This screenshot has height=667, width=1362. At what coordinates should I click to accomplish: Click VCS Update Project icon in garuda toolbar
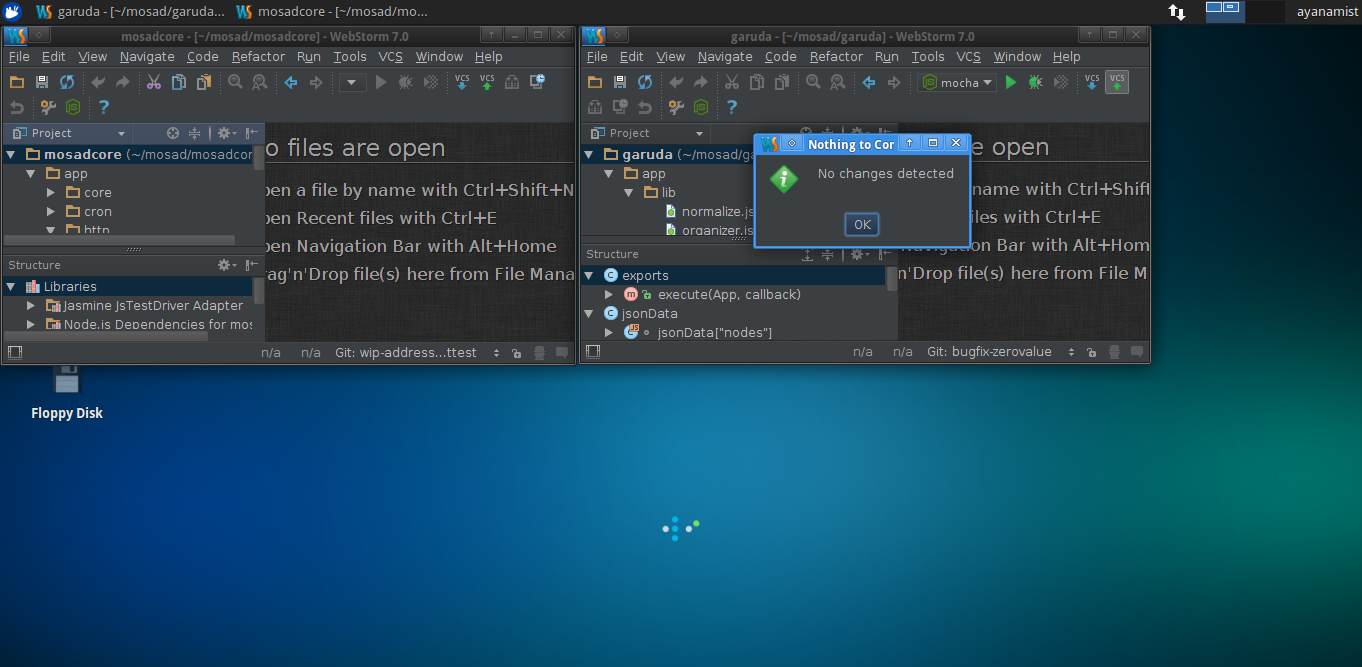pos(1092,82)
